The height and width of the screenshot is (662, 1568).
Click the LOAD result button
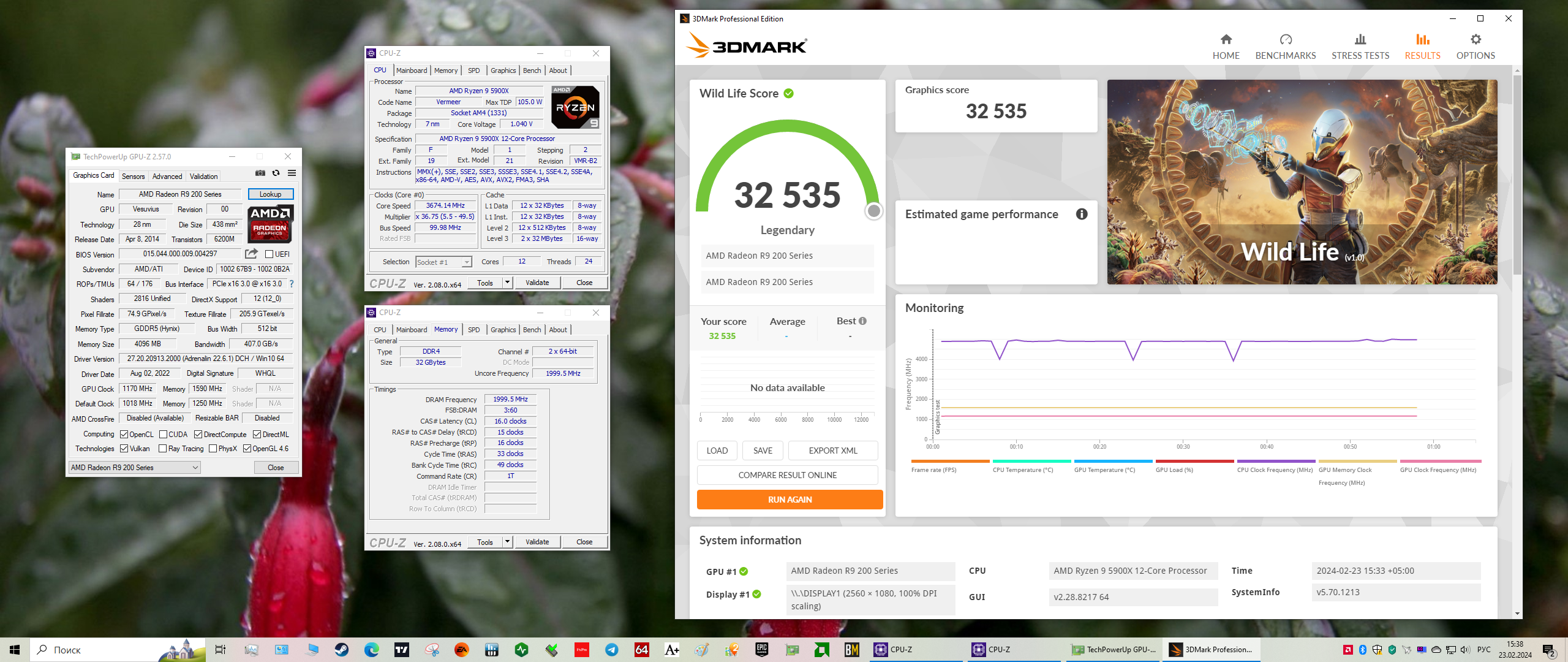point(717,451)
